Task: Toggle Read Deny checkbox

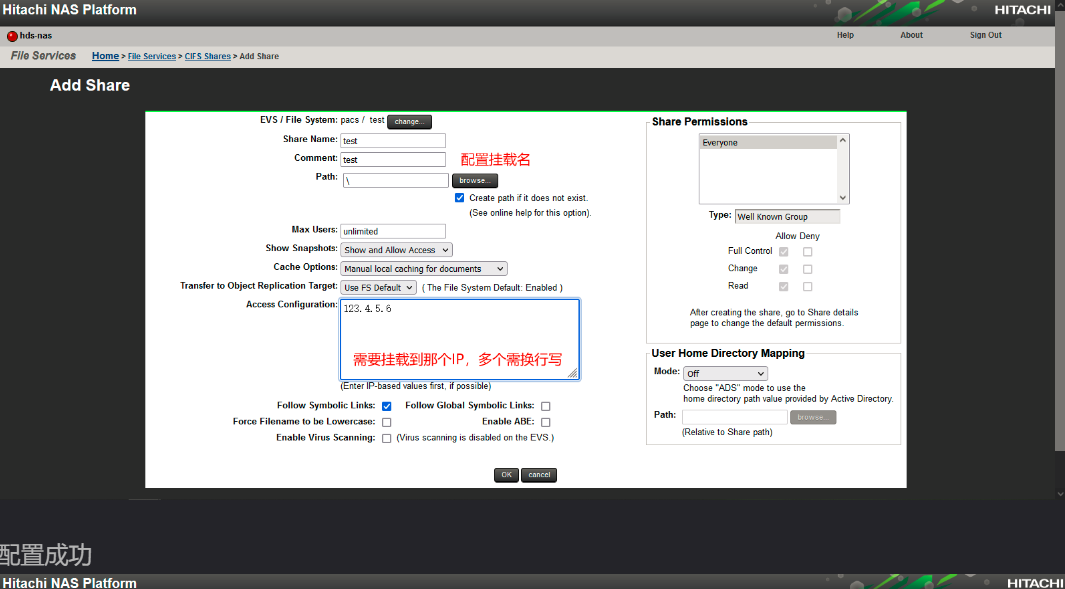Action: tap(808, 287)
